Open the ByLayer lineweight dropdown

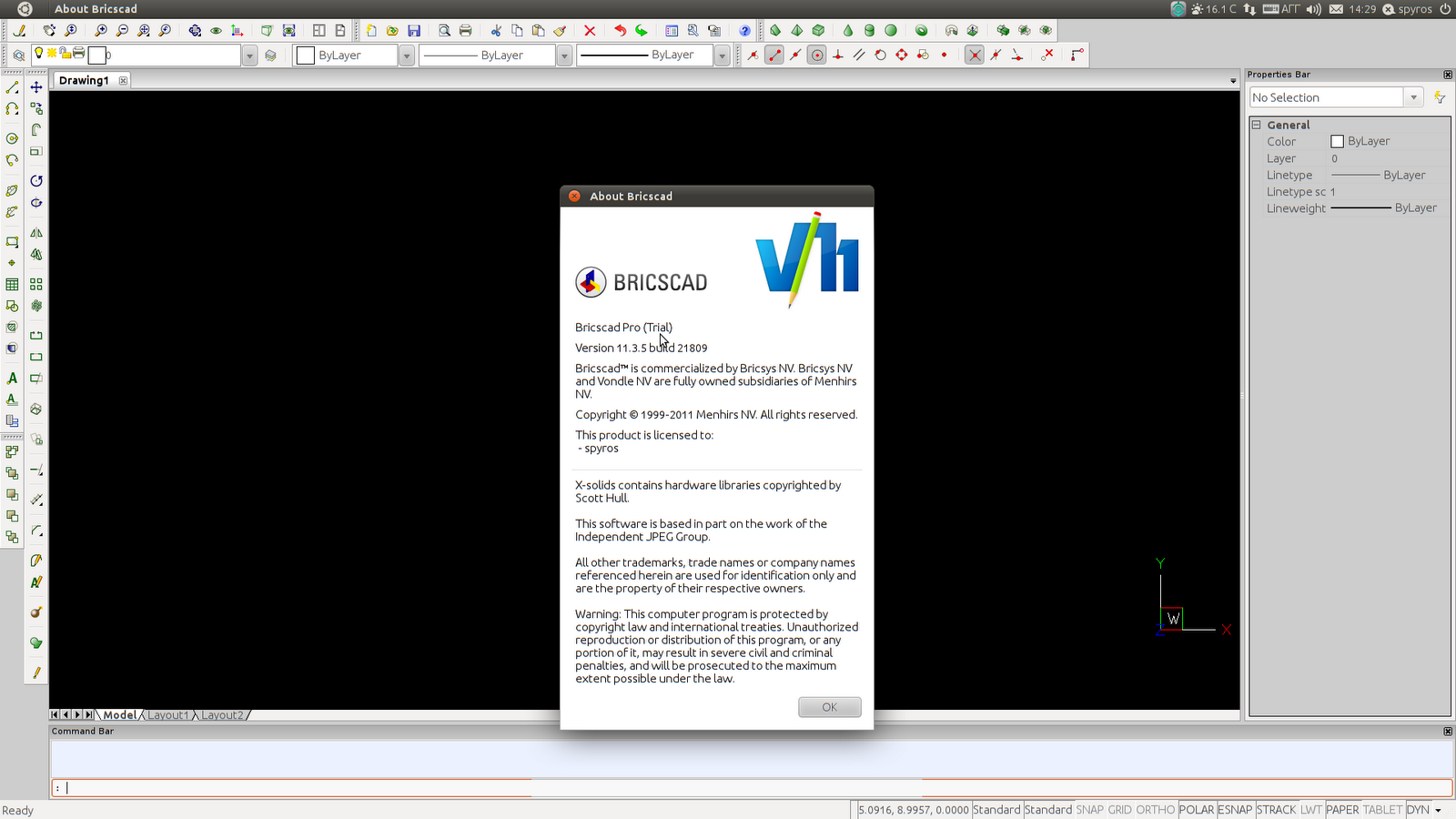[723, 56]
